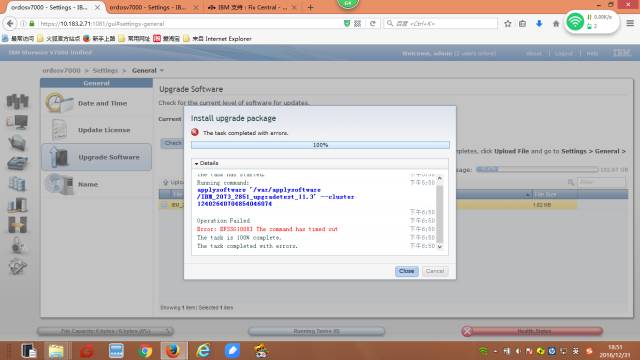Click the browser reload button
Viewport: 640px width, 360px height.
pos(373,24)
